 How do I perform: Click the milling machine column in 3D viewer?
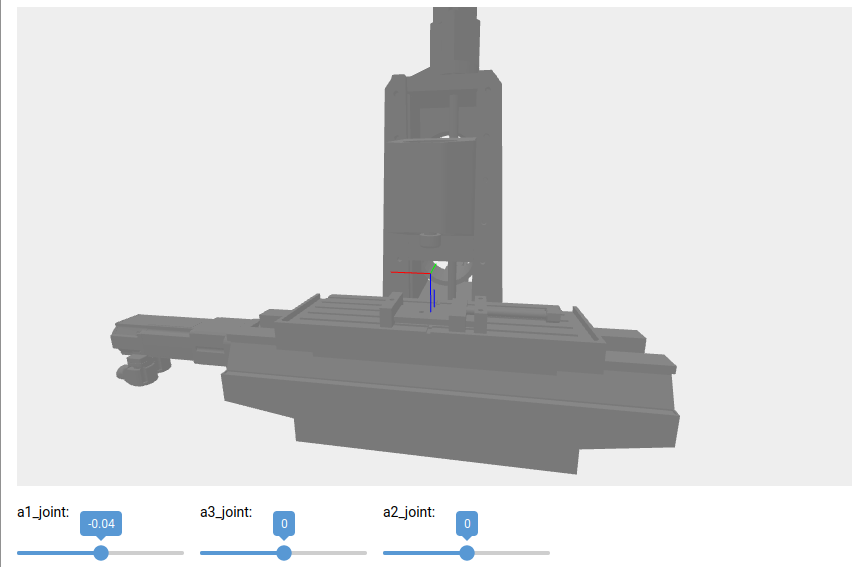tap(443, 186)
